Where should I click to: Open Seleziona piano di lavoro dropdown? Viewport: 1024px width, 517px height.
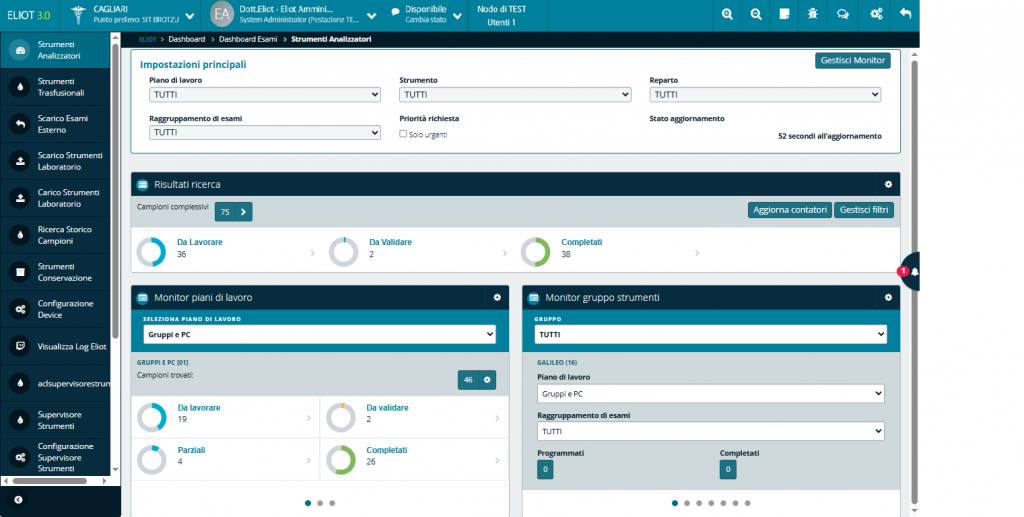click(320, 334)
